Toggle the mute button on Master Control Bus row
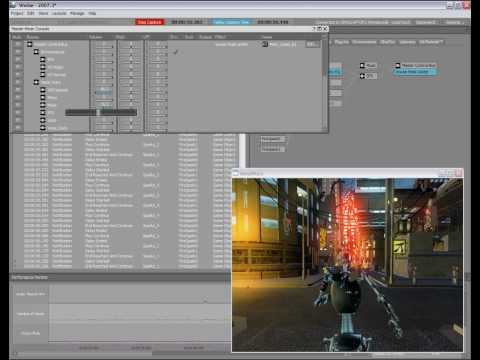Image resolution: width=480 pixels, height=360 pixels. [18, 44]
